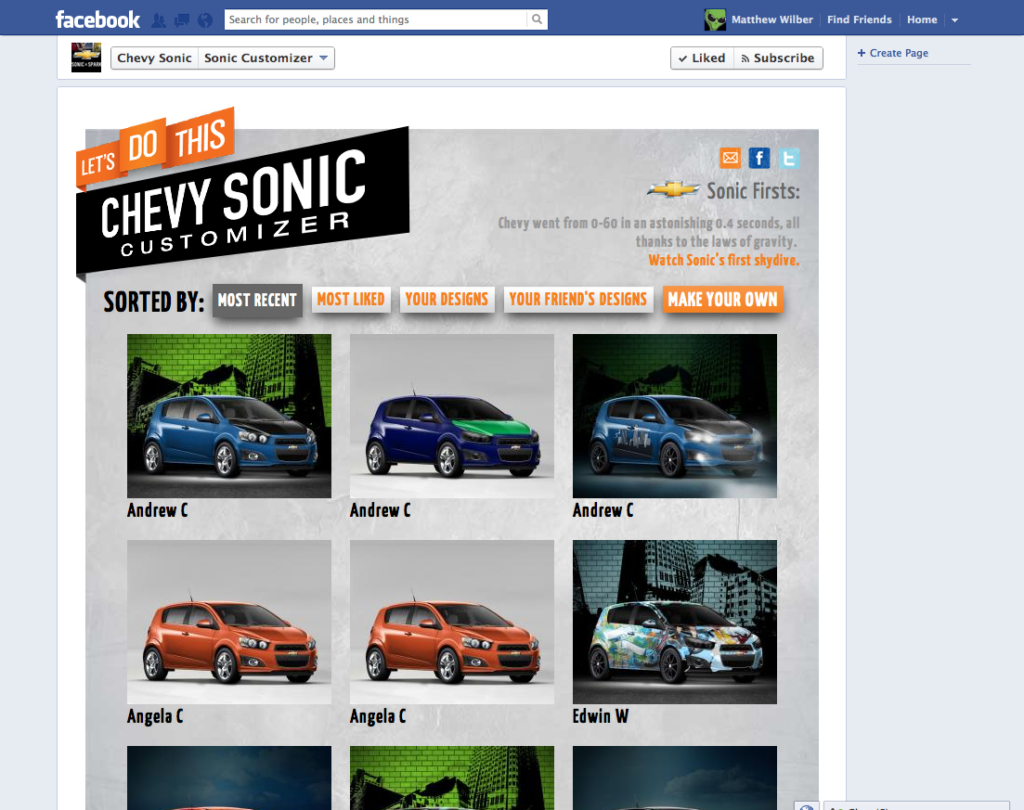Screen dimensions: 1024x810
Task: Click the Chevy Sonic page thumbnail icon
Action: (x=86, y=58)
